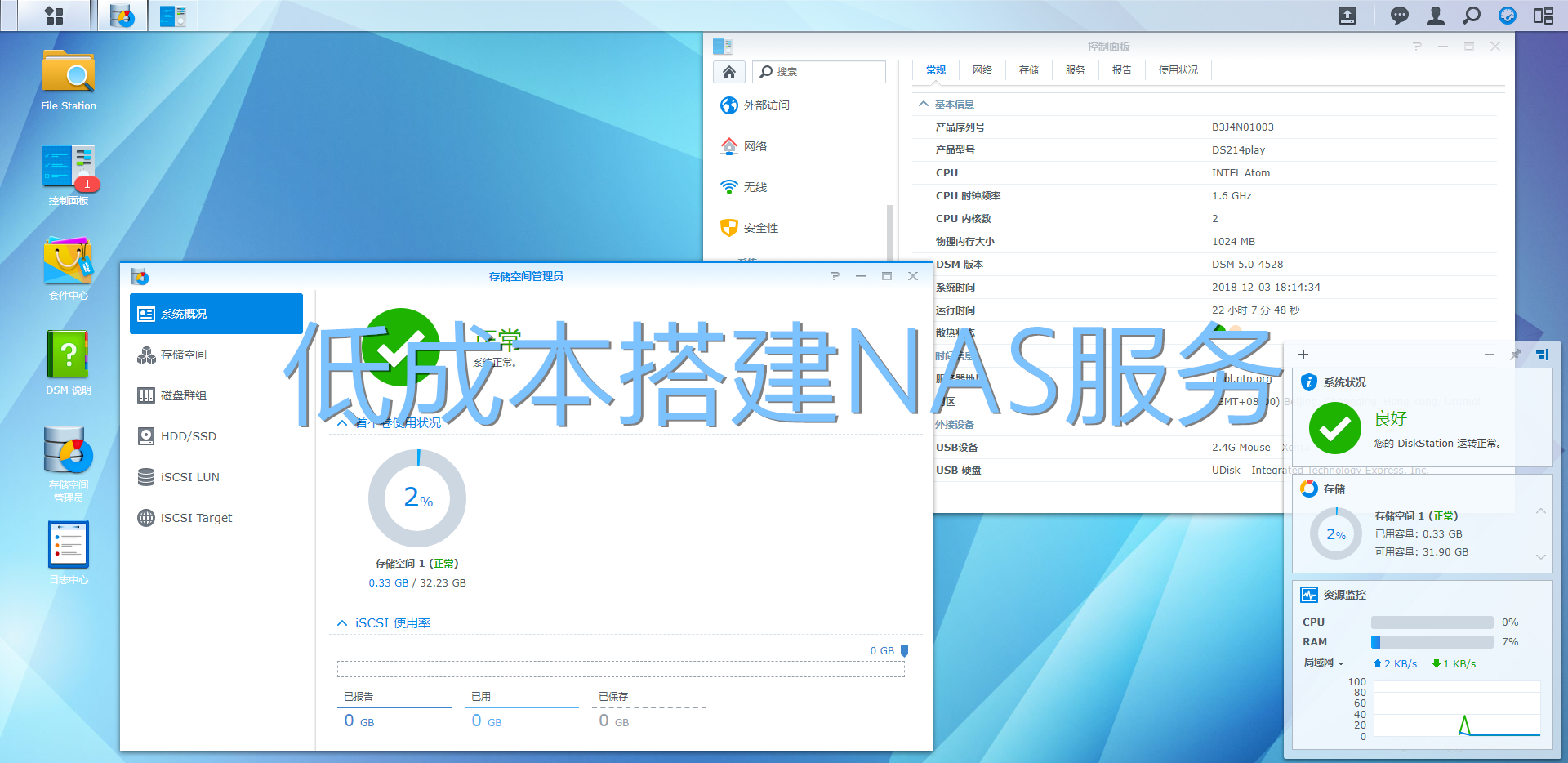The image size is (1568, 763).
Task: Click the DSM 5.0-4528 version value
Action: point(1248,265)
